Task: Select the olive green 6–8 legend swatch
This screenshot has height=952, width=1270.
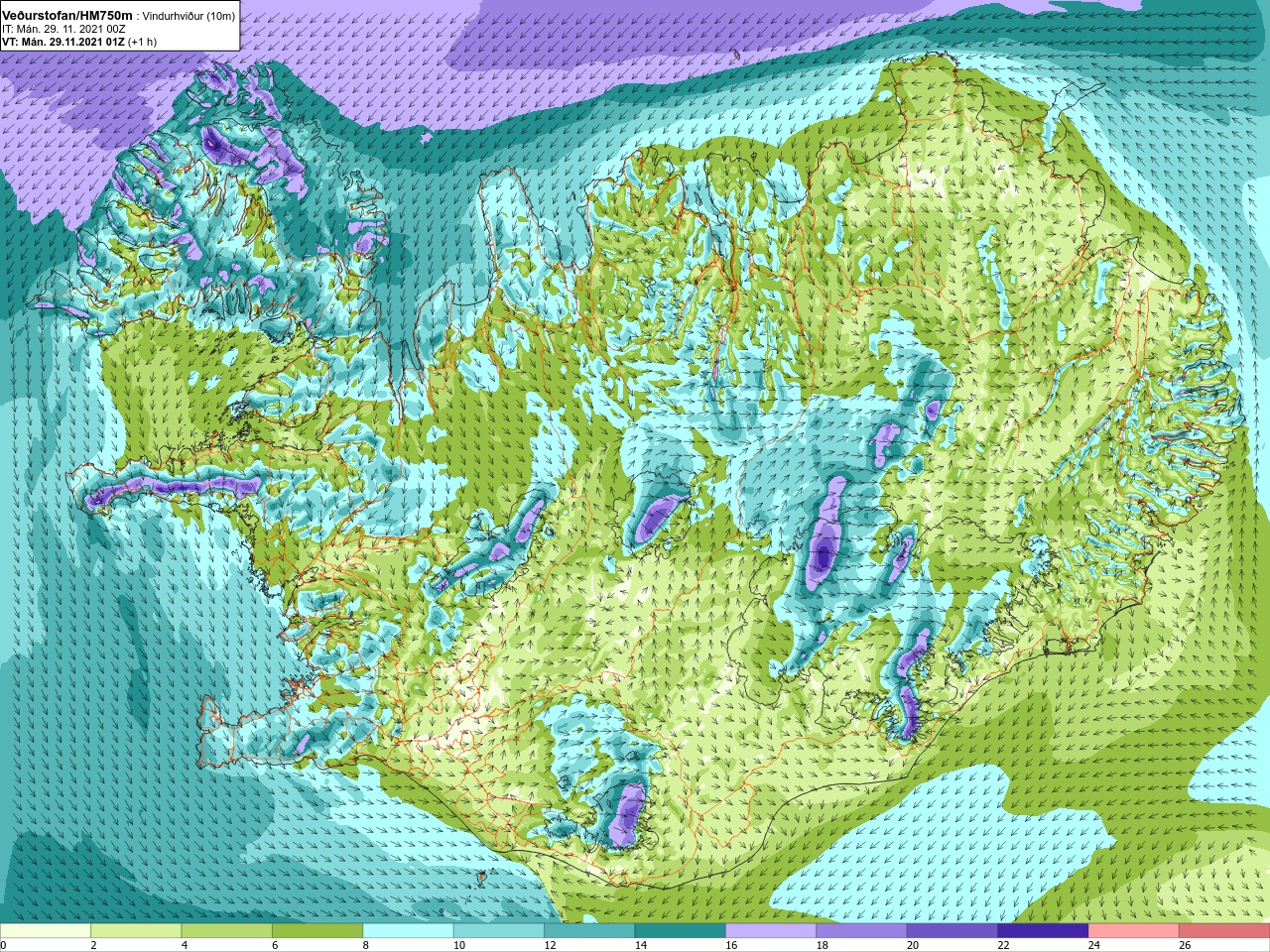Action: (317, 931)
